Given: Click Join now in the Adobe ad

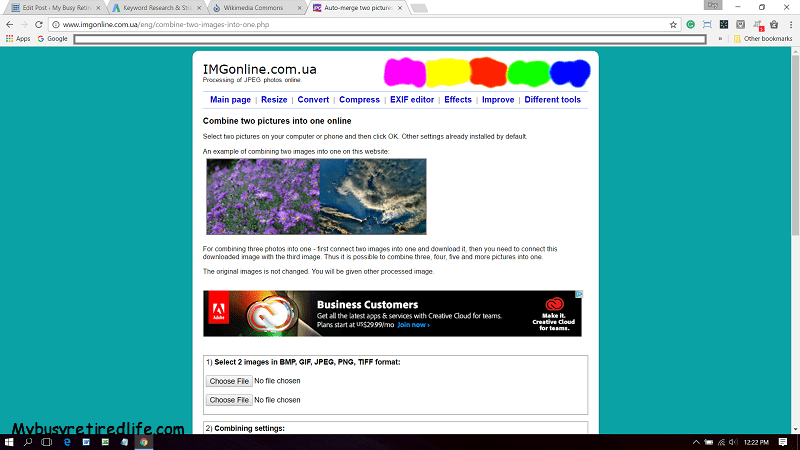Looking at the screenshot, I should click(x=413, y=325).
